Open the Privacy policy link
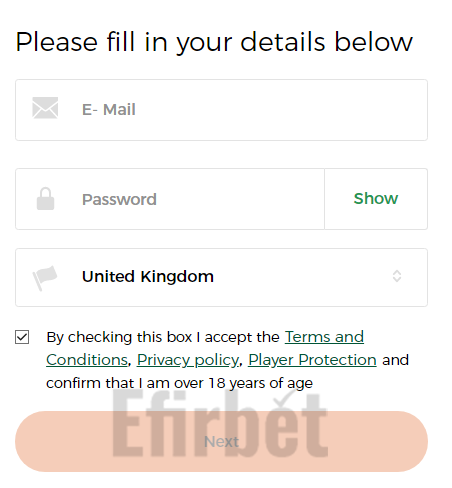Screen dimensions: 452x488 [x=188, y=360]
